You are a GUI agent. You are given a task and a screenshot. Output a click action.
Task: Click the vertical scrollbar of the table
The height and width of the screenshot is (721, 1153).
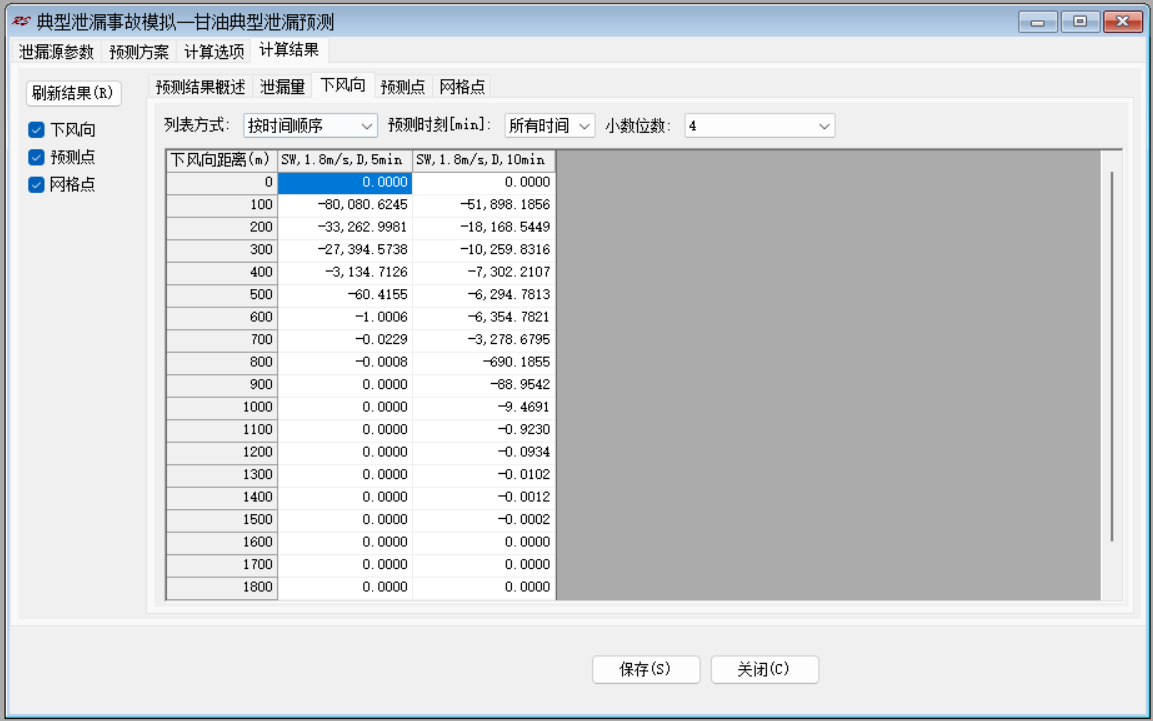click(x=1112, y=356)
